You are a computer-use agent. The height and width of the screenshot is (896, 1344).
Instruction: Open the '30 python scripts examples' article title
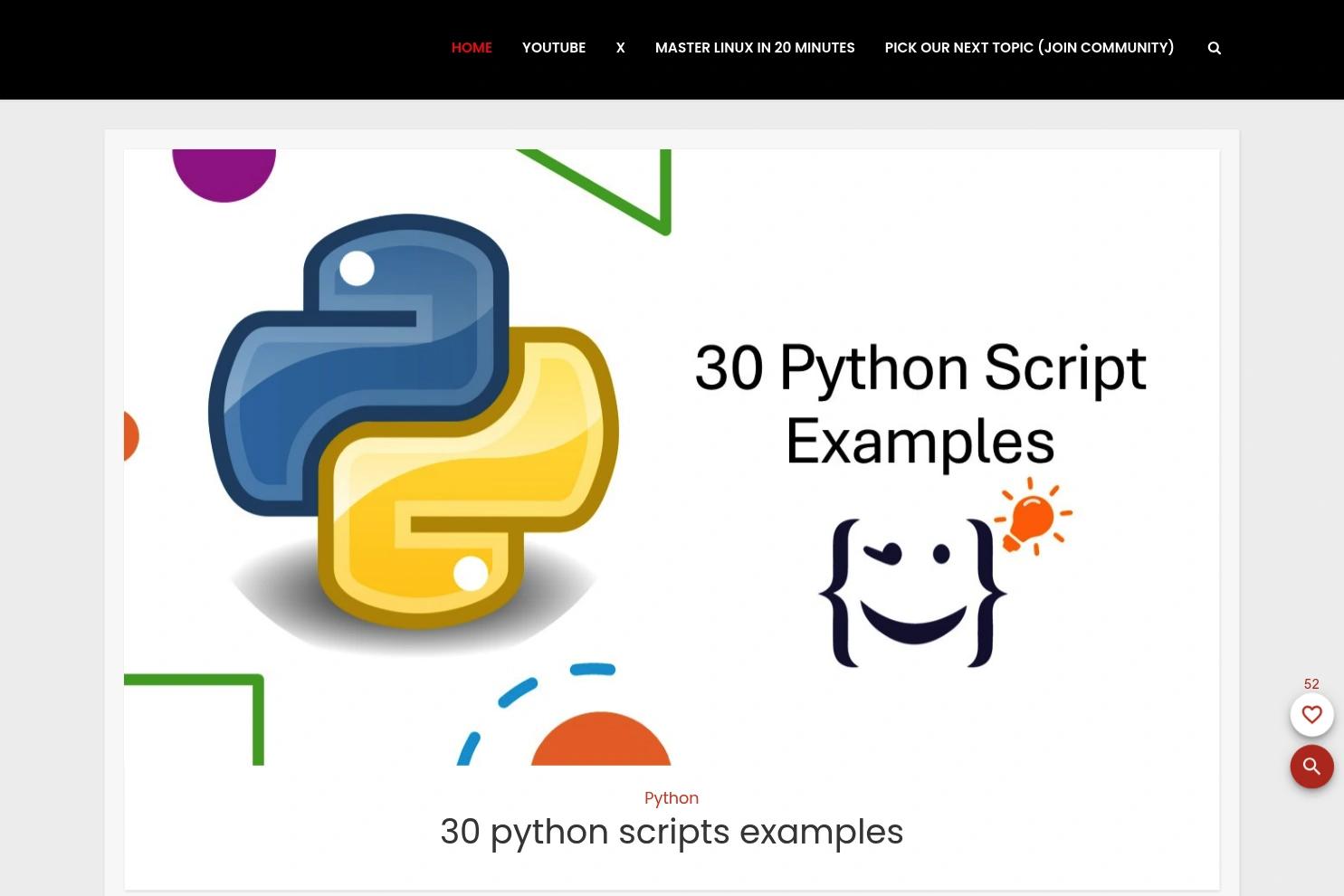672,832
